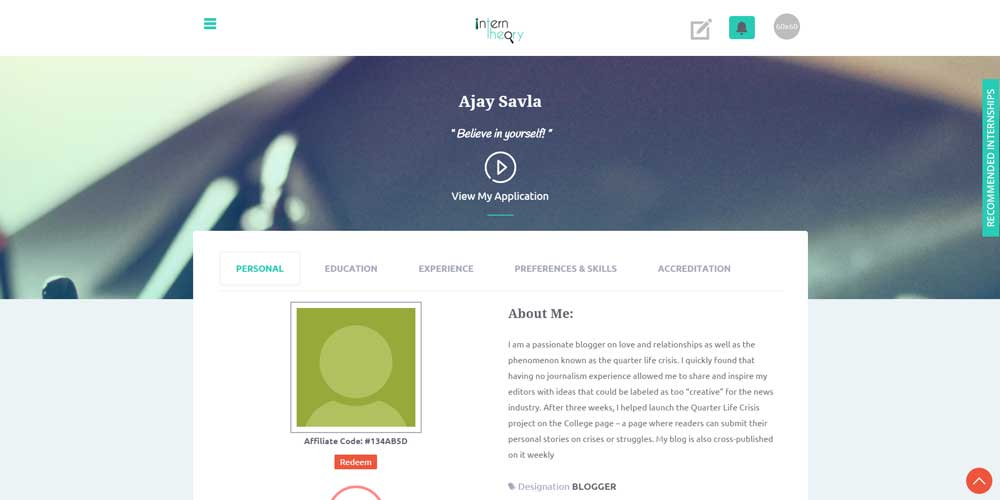Image resolution: width=1000 pixels, height=500 pixels.
Task: Expand the Recommended Internships side panel
Action: 990,158
